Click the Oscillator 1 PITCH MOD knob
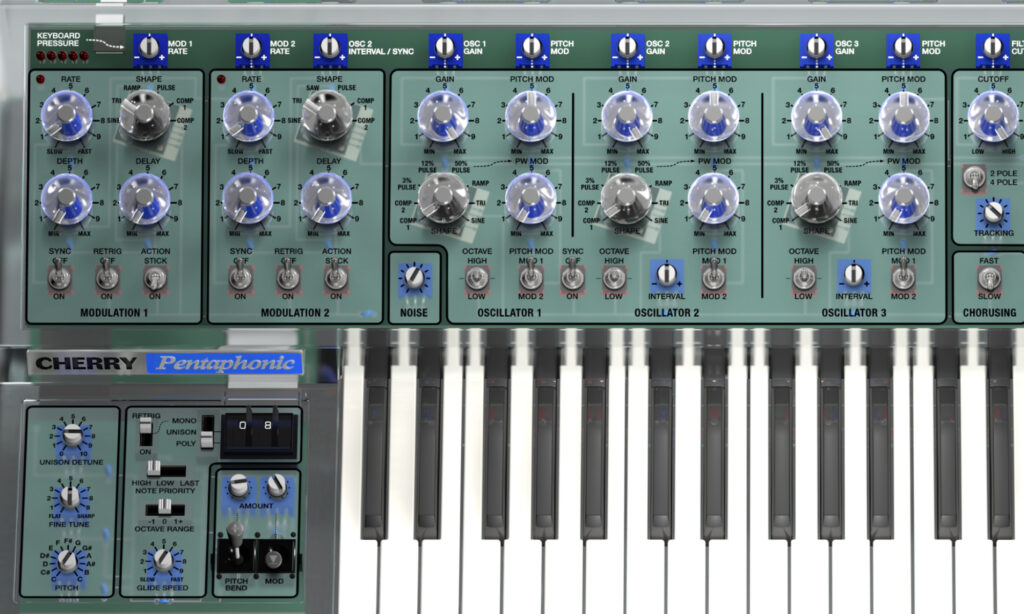The image size is (1024, 614). (530, 116)
